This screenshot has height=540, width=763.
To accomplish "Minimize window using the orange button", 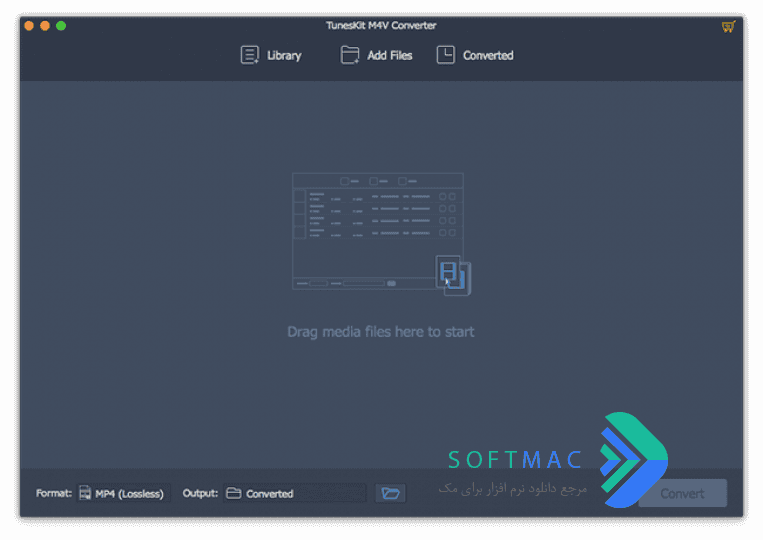I will point(45,26).
